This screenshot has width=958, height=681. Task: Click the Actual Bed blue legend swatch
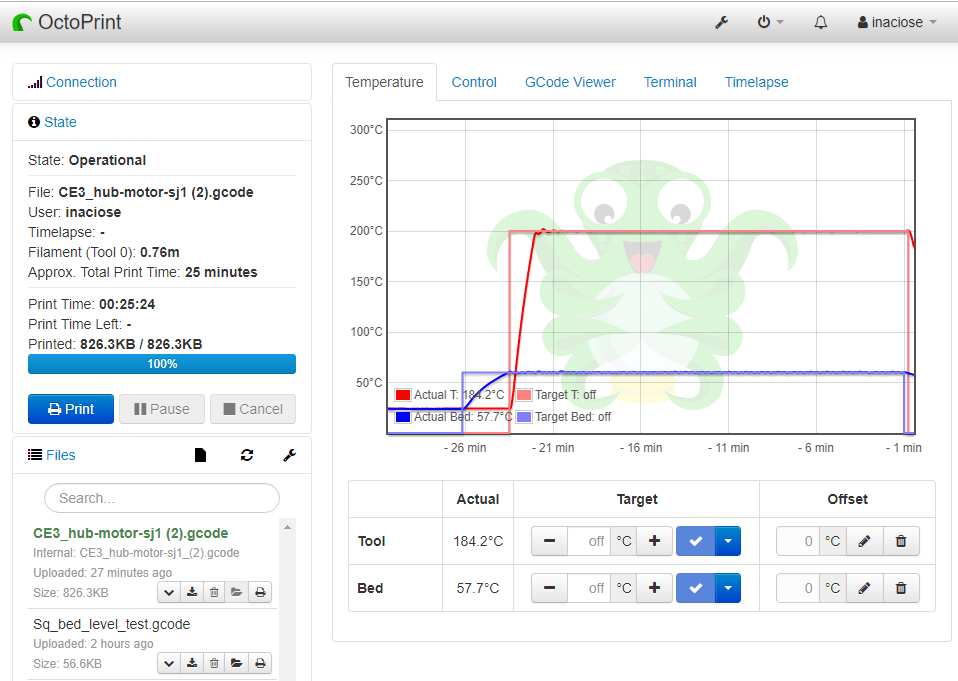[x=403, y=417]
